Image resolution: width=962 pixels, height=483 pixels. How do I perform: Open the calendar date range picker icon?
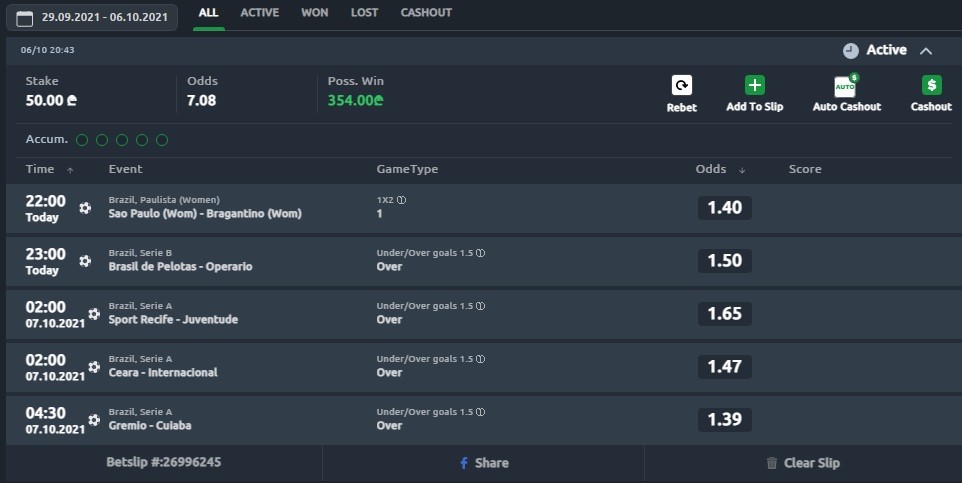click(x=25, y=18)
